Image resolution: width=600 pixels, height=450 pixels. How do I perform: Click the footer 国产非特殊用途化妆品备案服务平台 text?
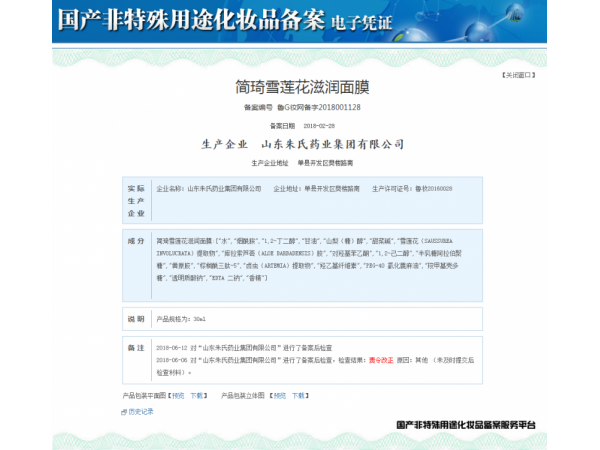[466, 425]
